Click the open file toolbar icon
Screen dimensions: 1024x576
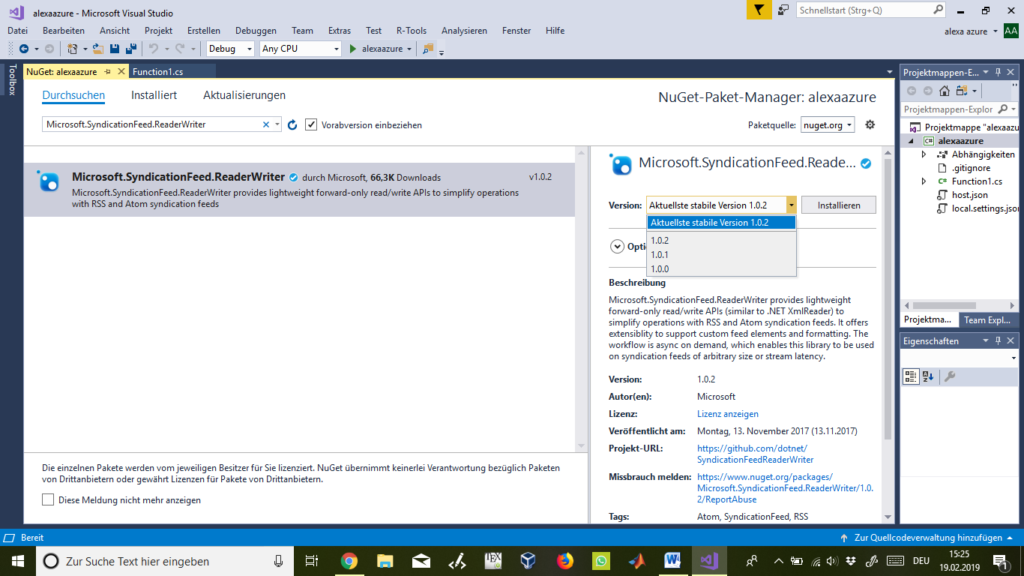(98, 49)
